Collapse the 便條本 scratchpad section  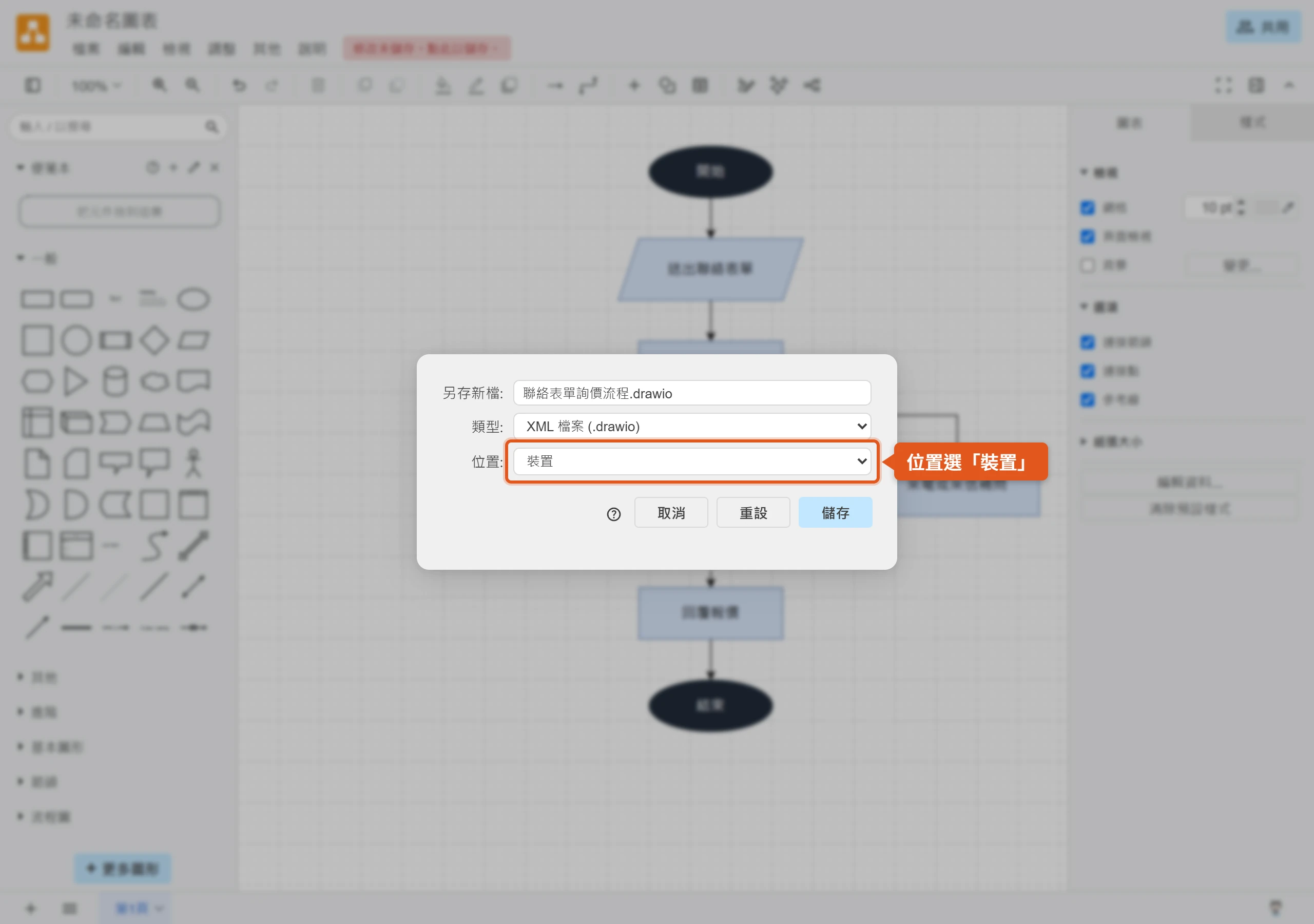(x=43, y=168)
